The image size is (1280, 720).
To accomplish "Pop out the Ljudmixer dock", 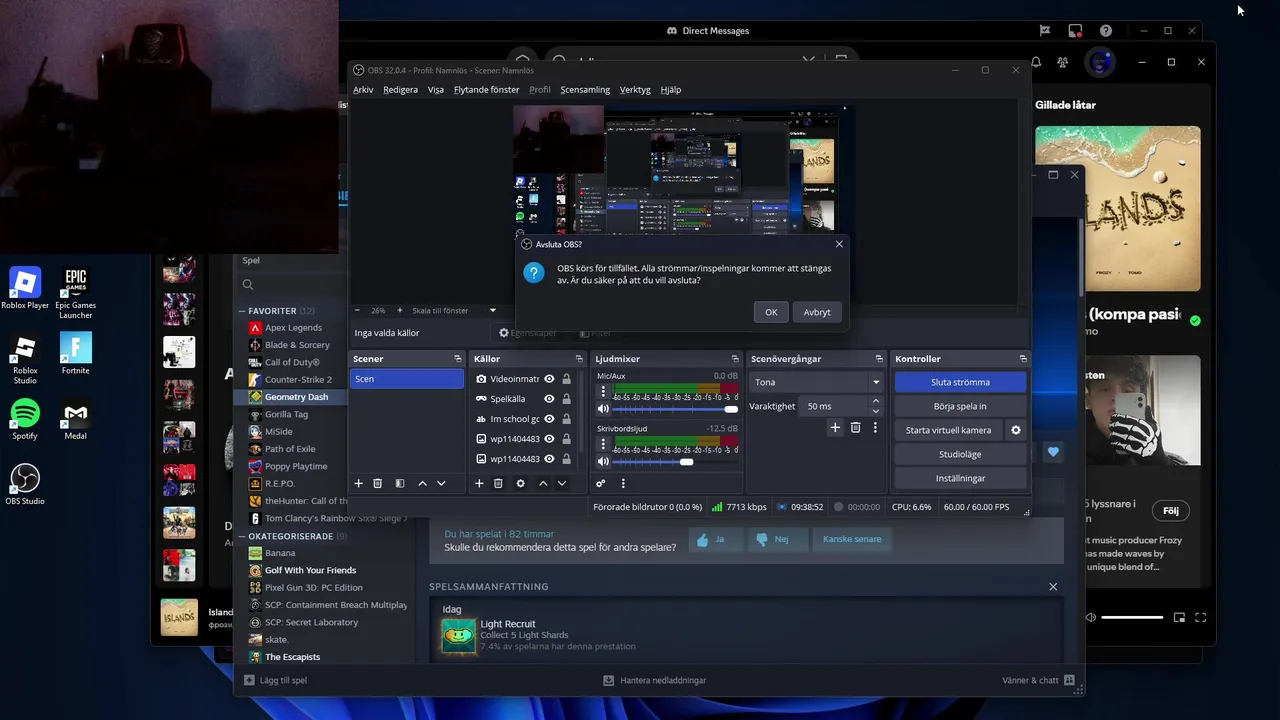I will coord(733,358).
